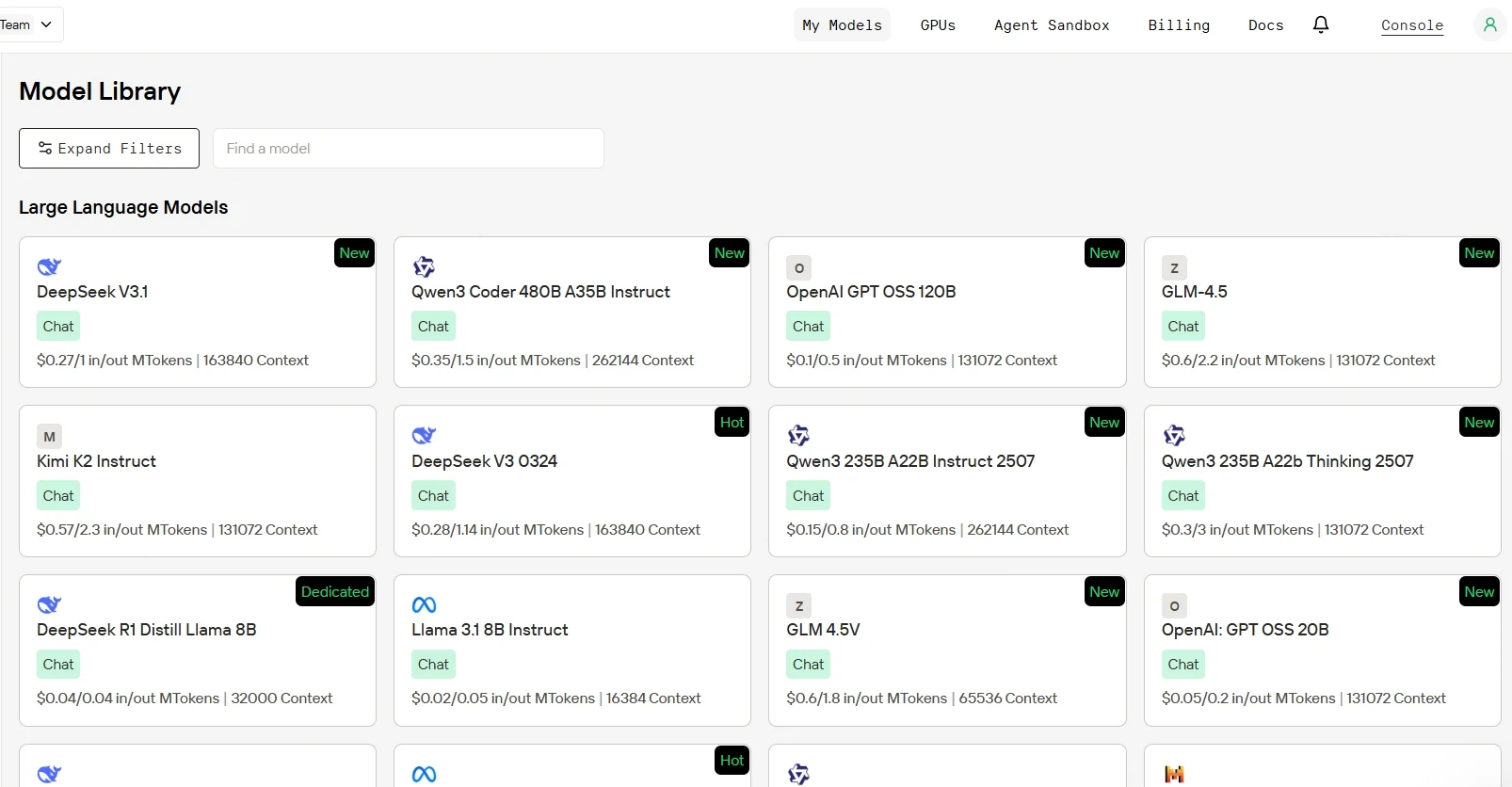Click the Dedicated badge on DeepSeek R1 Distill card
The height and width of the screenshot is (787, 1512).
point(335,592)
